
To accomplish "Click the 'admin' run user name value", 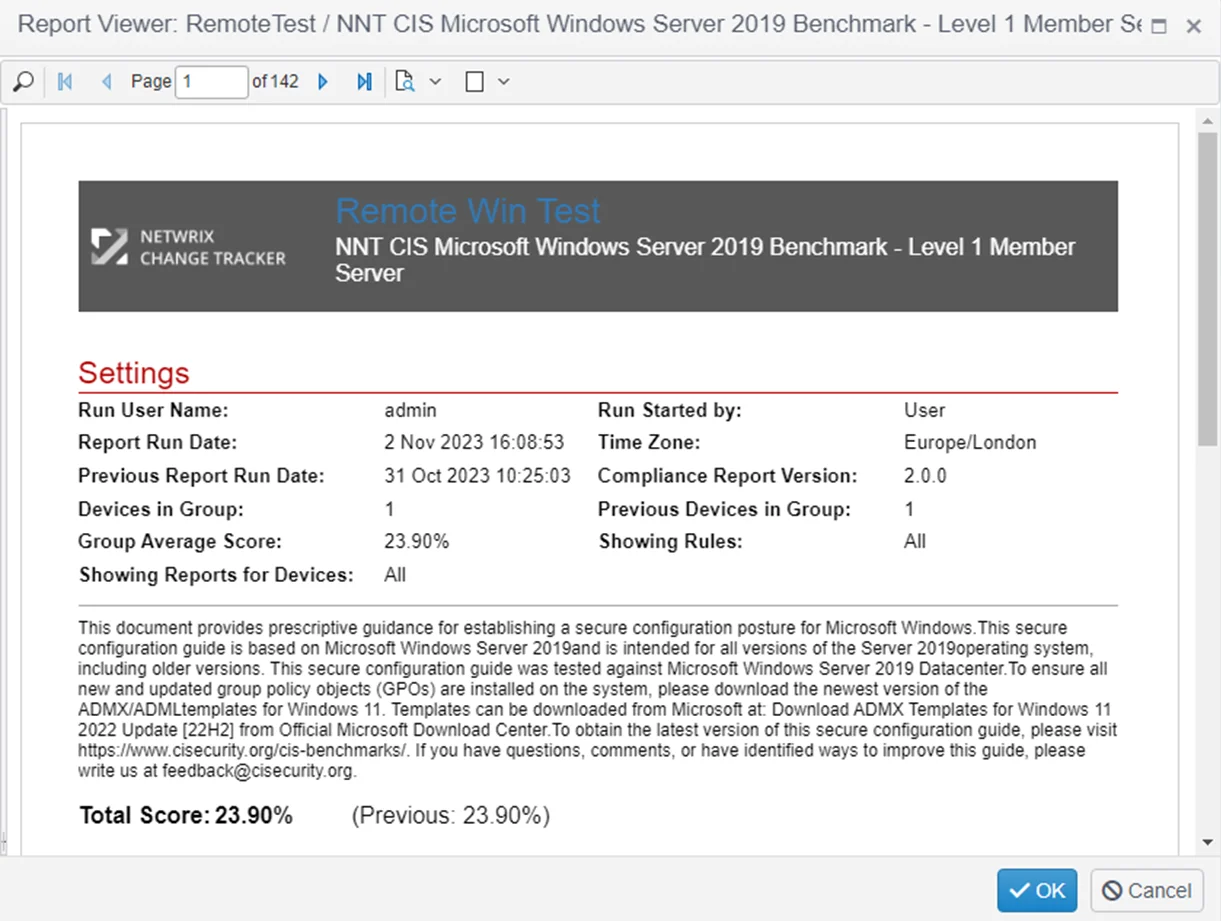I will coord(410,410).
